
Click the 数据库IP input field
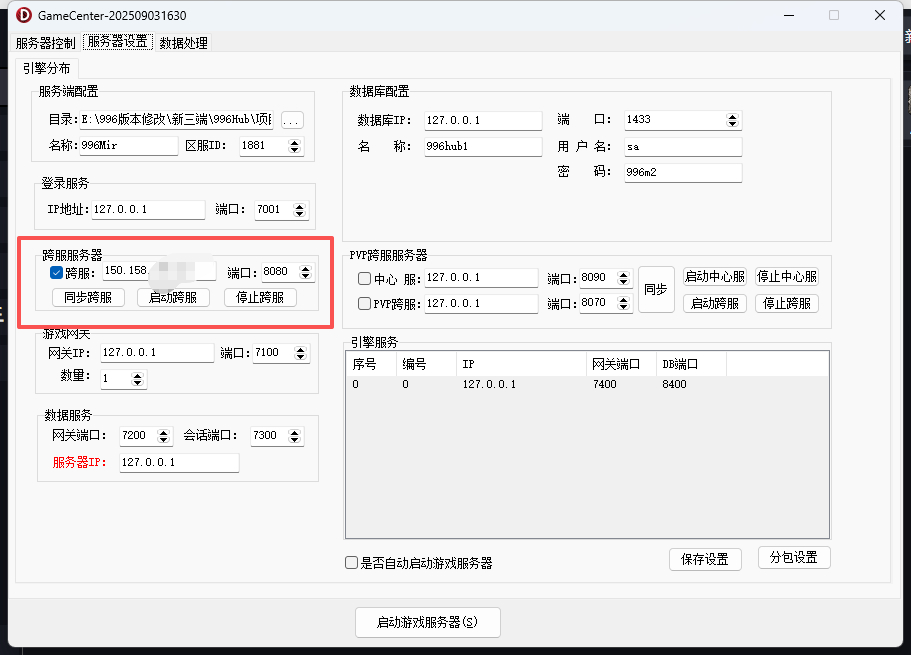point(483,120)
